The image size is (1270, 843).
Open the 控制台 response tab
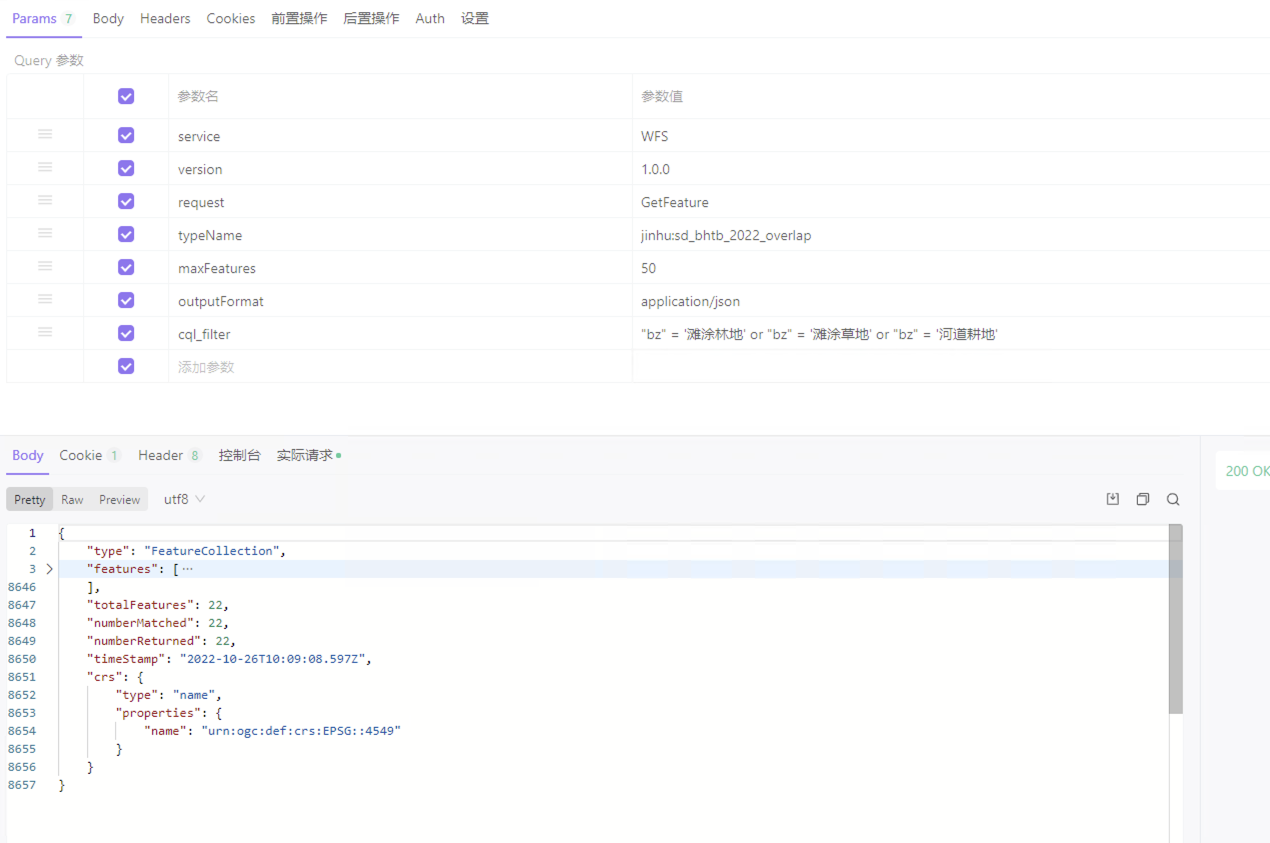pos(239,455)
